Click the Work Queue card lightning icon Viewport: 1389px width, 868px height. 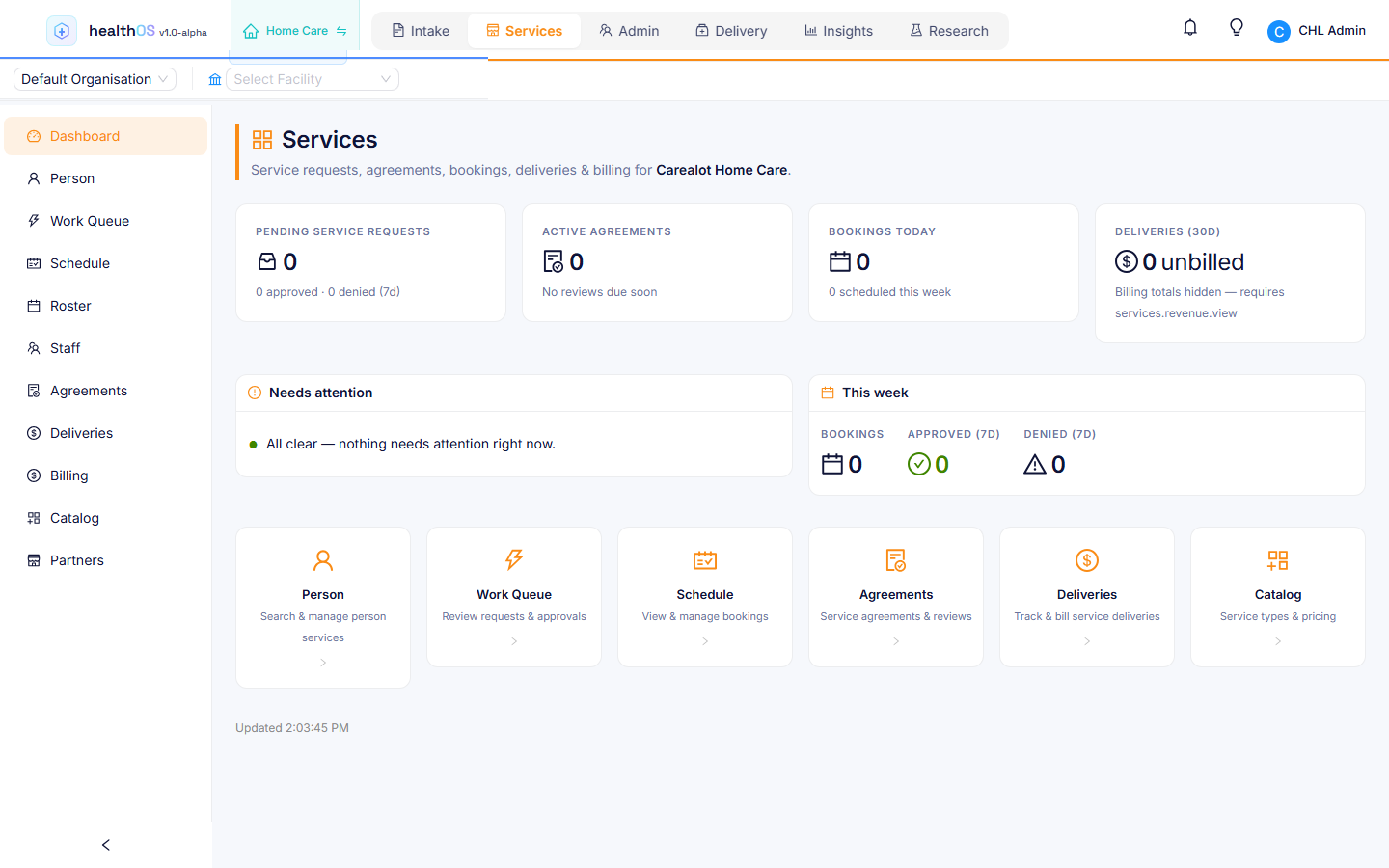click(x=514, y=560)
